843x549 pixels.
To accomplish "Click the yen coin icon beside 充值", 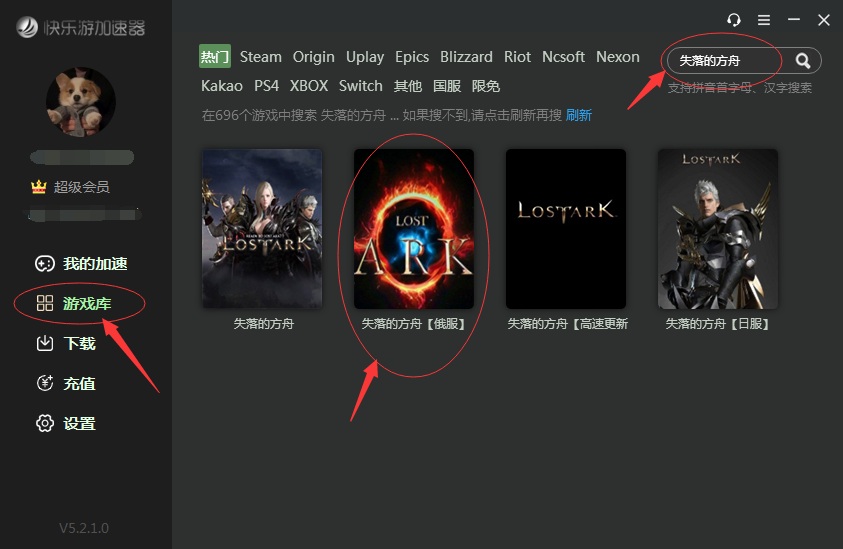I will pyautogui.click(x=45, y=383).
